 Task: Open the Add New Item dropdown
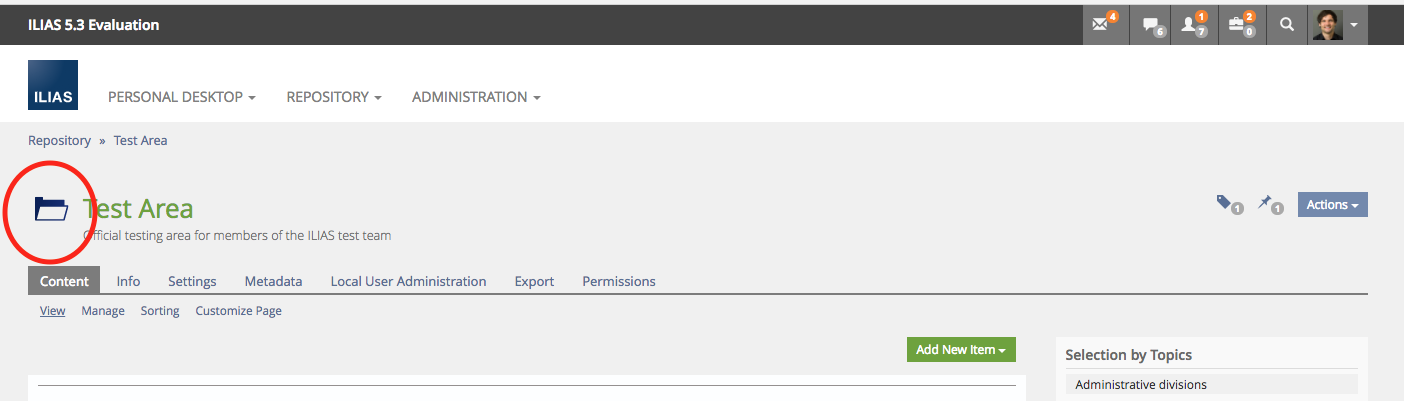[960, 349]
